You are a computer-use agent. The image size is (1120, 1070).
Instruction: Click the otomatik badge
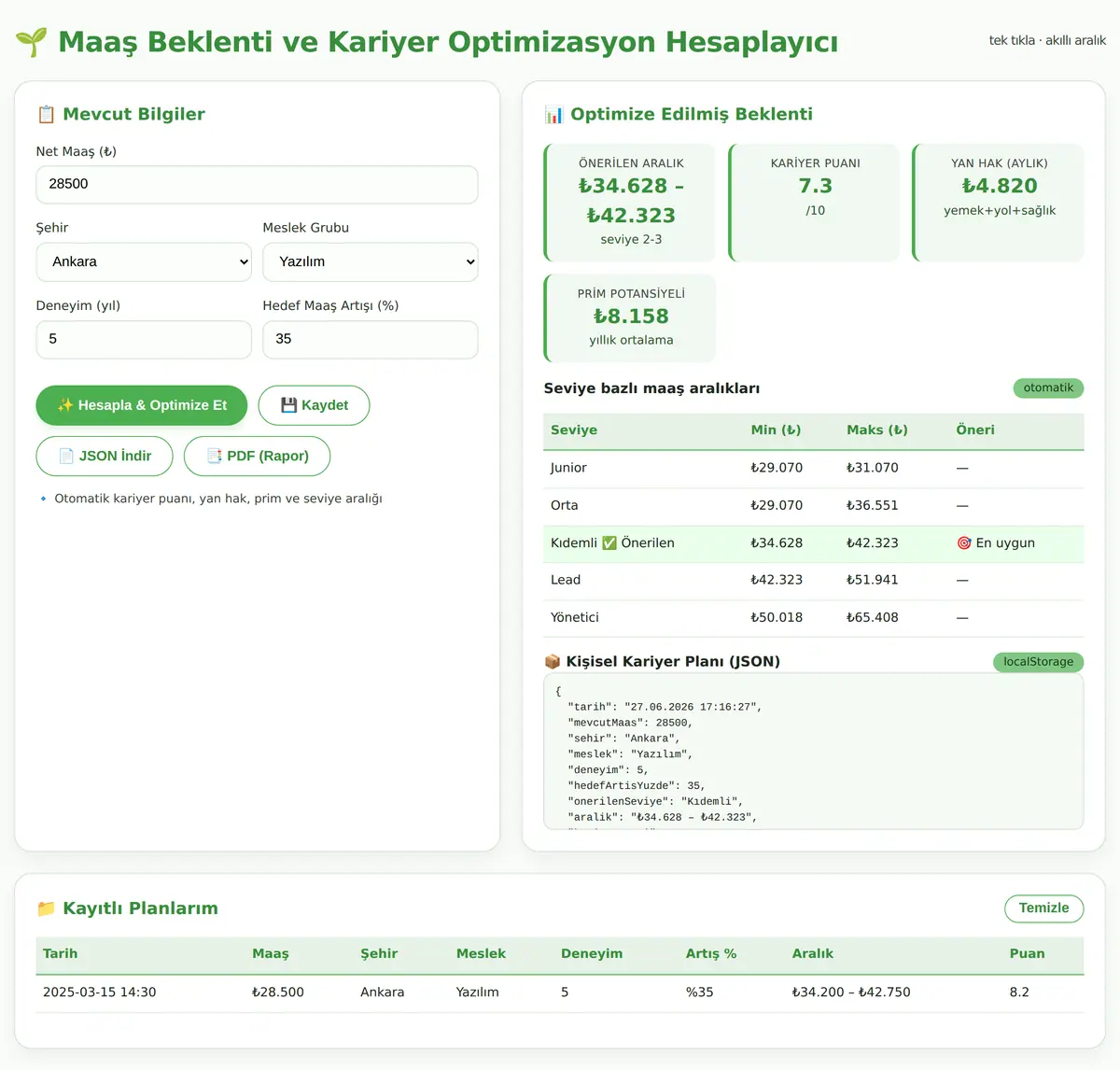pyautogui.click(x=1048, y=387)
